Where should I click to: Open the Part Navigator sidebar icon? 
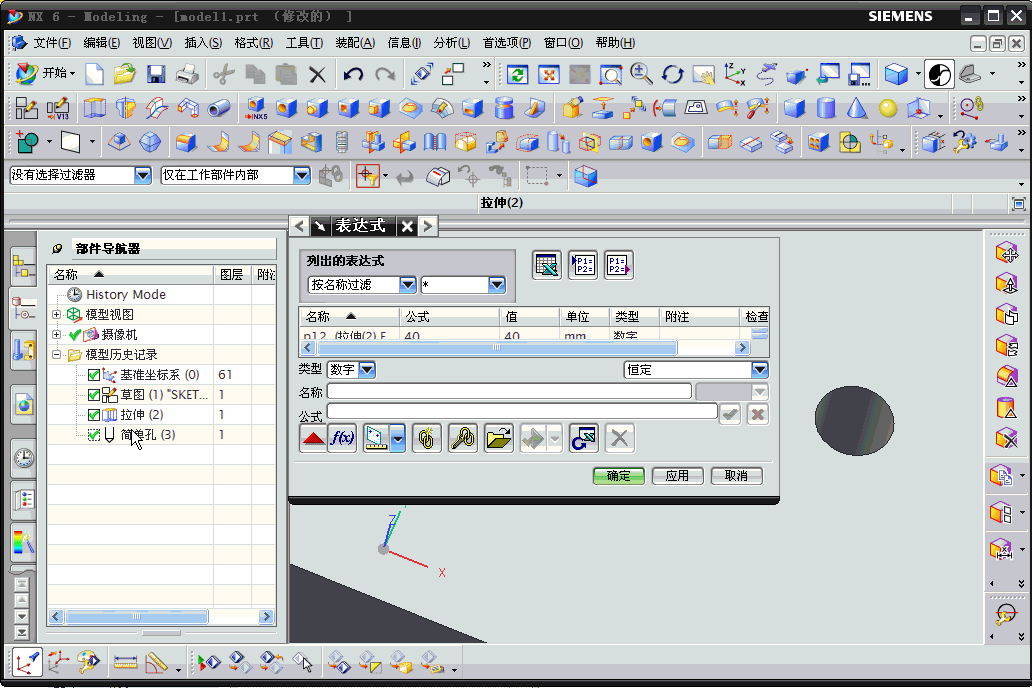point(23,308)
